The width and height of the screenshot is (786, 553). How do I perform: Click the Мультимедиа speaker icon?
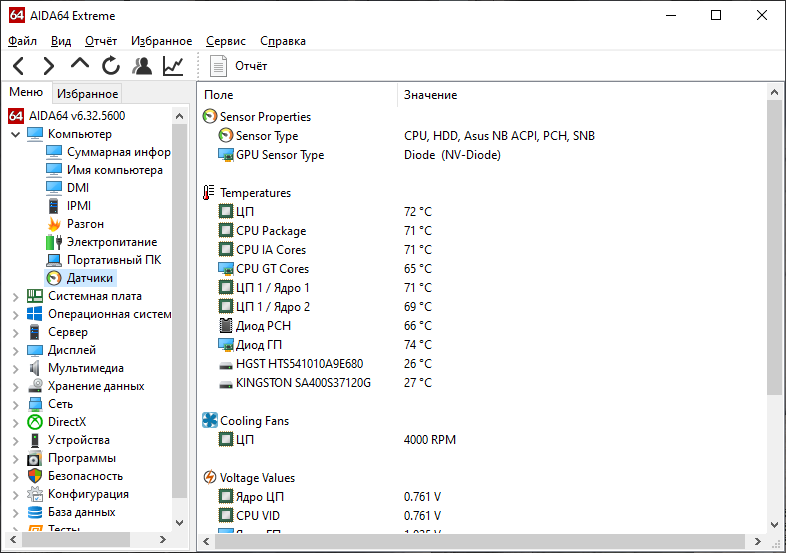point(35,368)
